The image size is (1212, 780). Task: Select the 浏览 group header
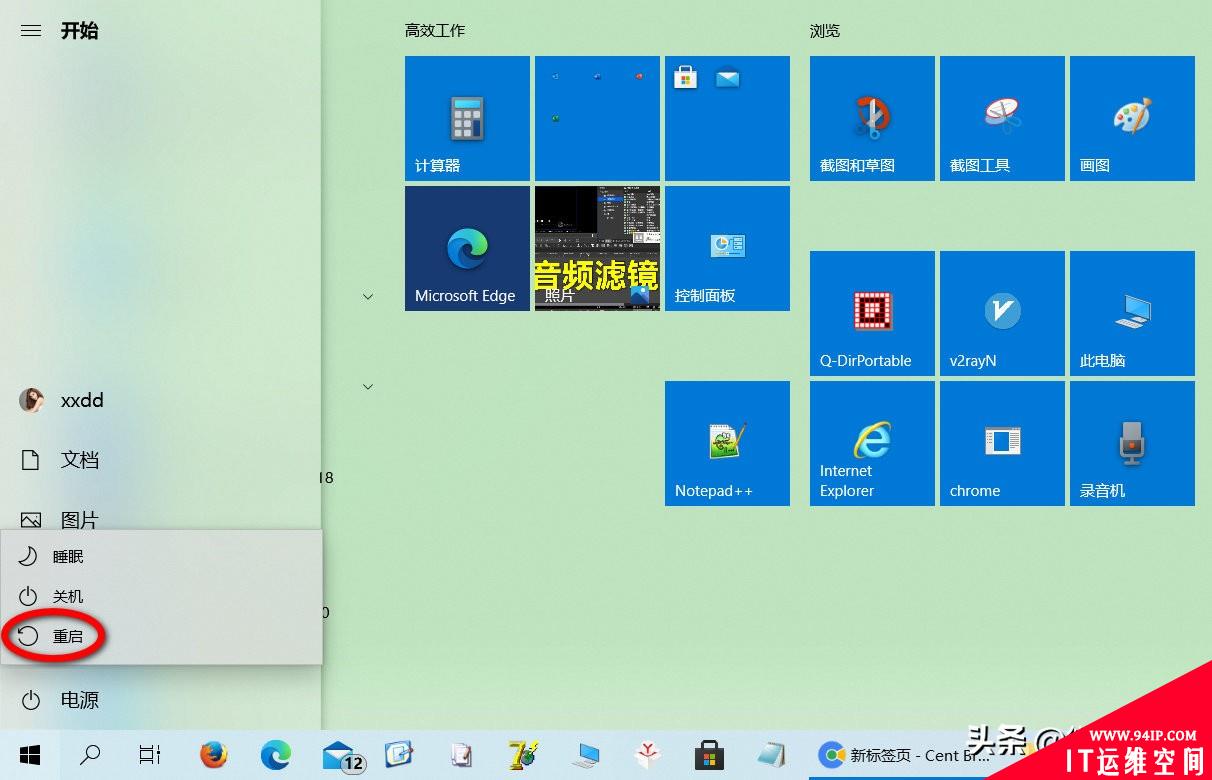(x=825, y=31)
